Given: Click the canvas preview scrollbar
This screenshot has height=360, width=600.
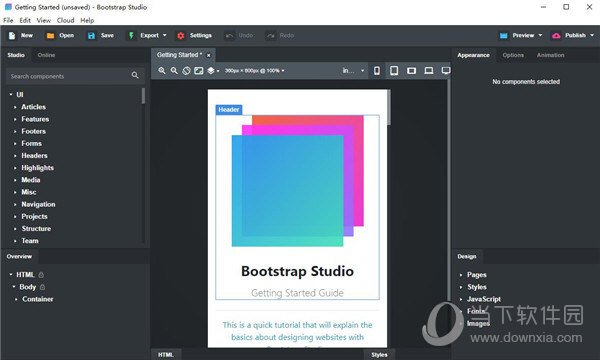Looking at the screenshot, I should click(x=389, y=107).
